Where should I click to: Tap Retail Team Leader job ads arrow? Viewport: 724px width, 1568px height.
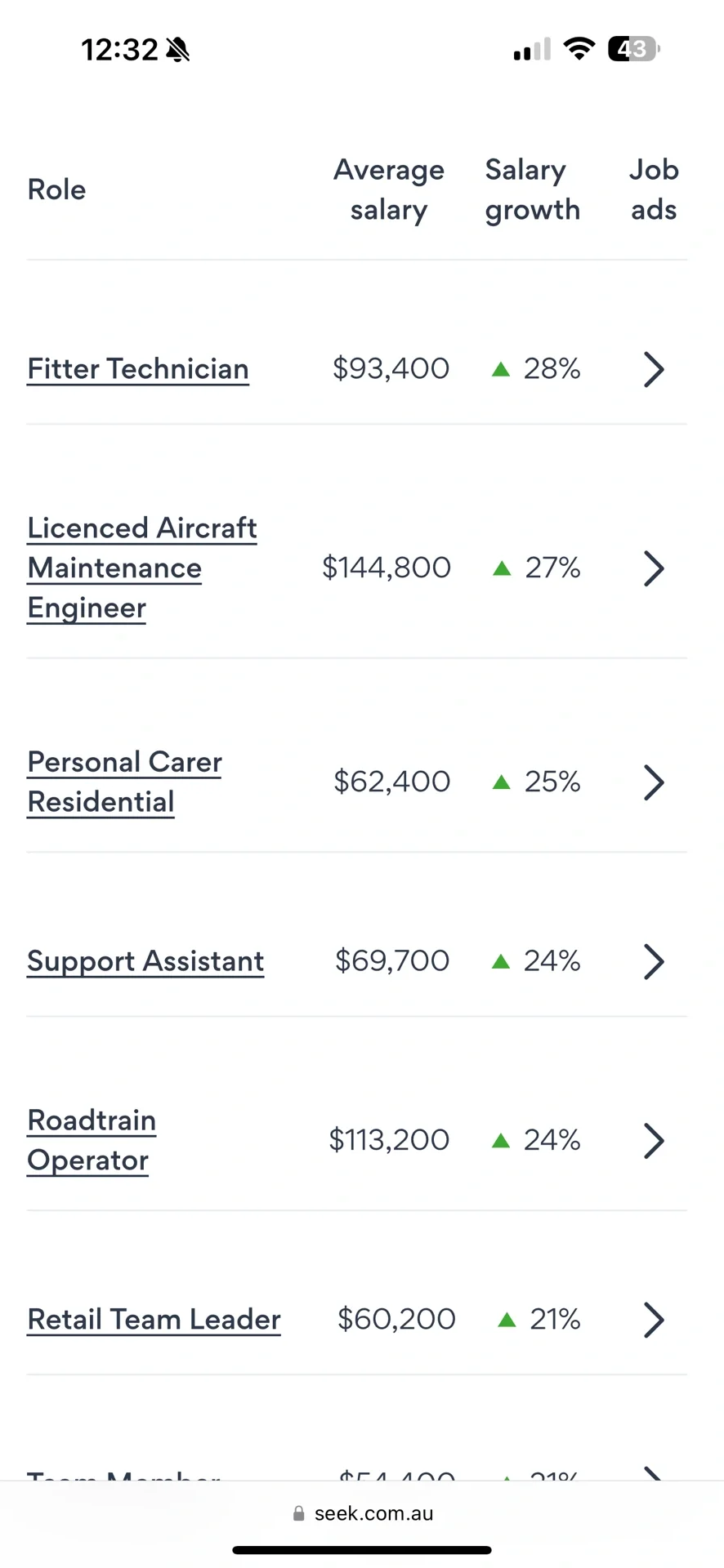654,1319
